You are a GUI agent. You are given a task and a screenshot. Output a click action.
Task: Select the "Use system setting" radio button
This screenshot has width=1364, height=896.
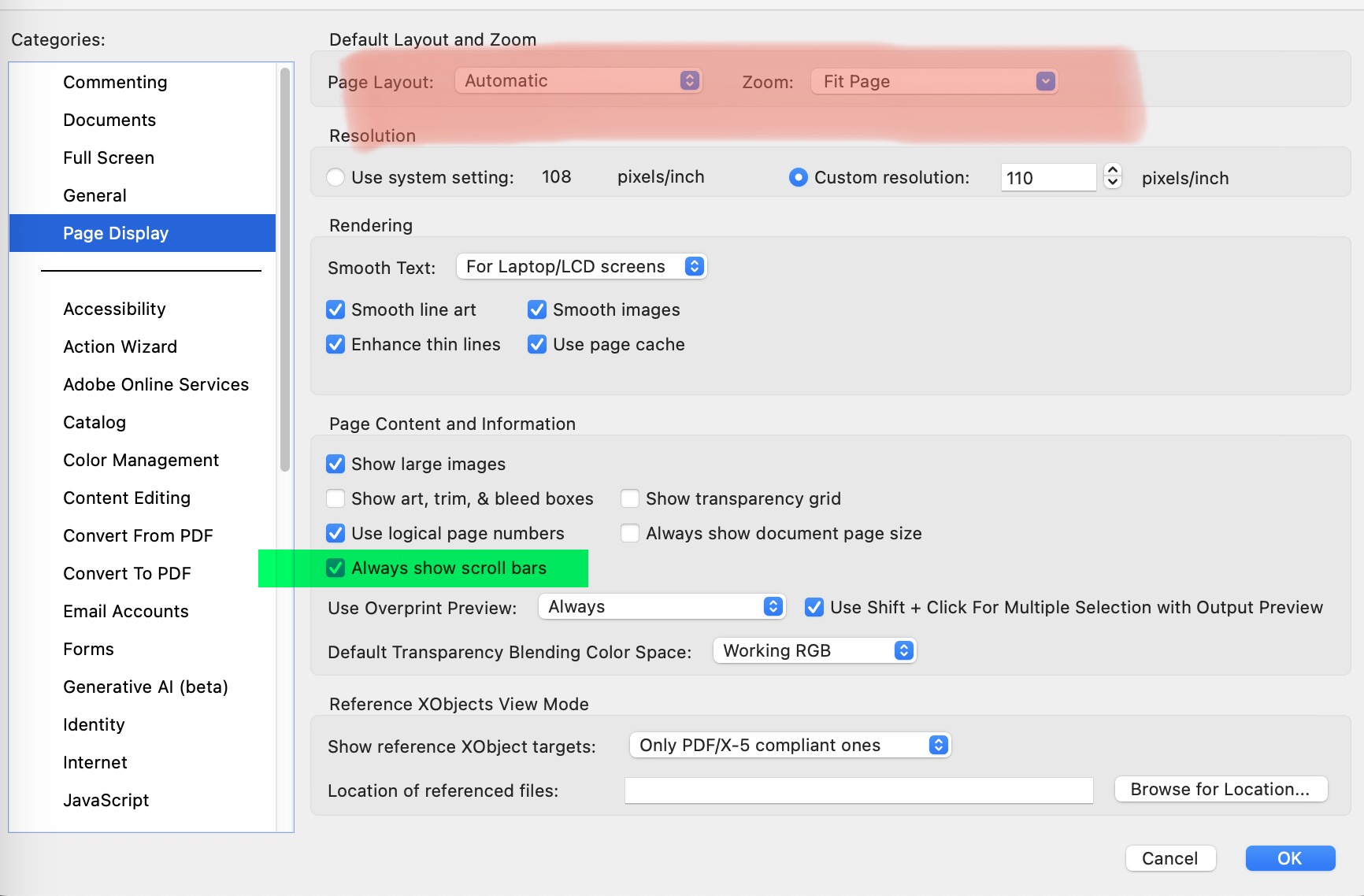point(335,177)
